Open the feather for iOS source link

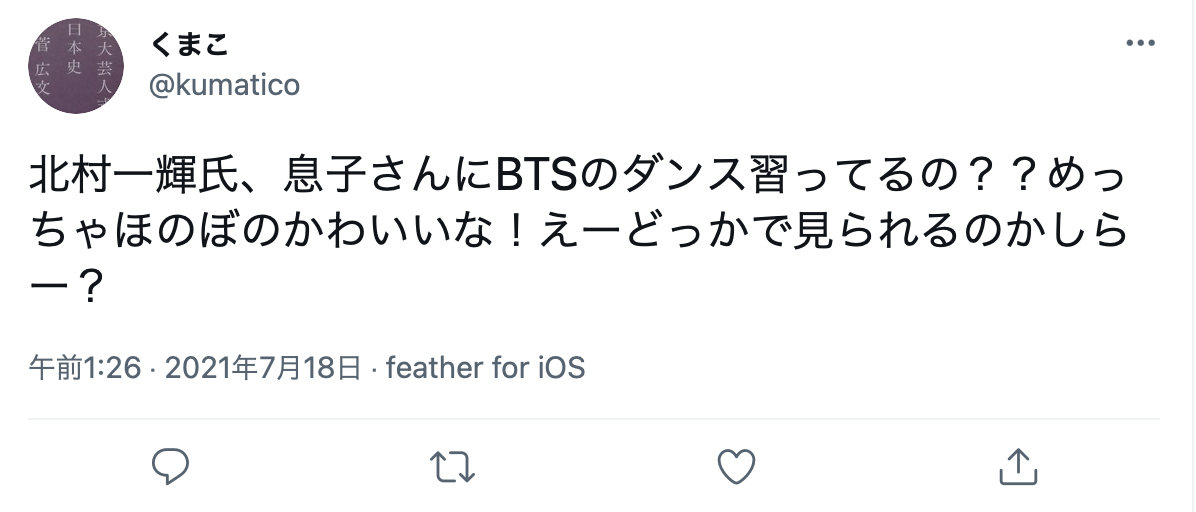pos(485,368)
